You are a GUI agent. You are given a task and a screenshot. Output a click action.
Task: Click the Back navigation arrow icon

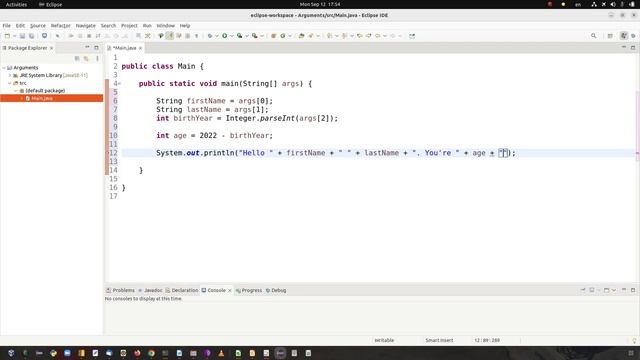coord(378,36)
